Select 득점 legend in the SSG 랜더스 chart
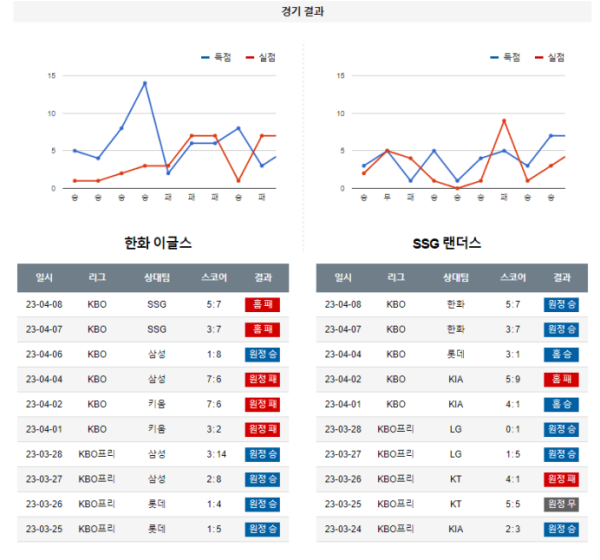 pyautogui.click(x=505, y=57)
